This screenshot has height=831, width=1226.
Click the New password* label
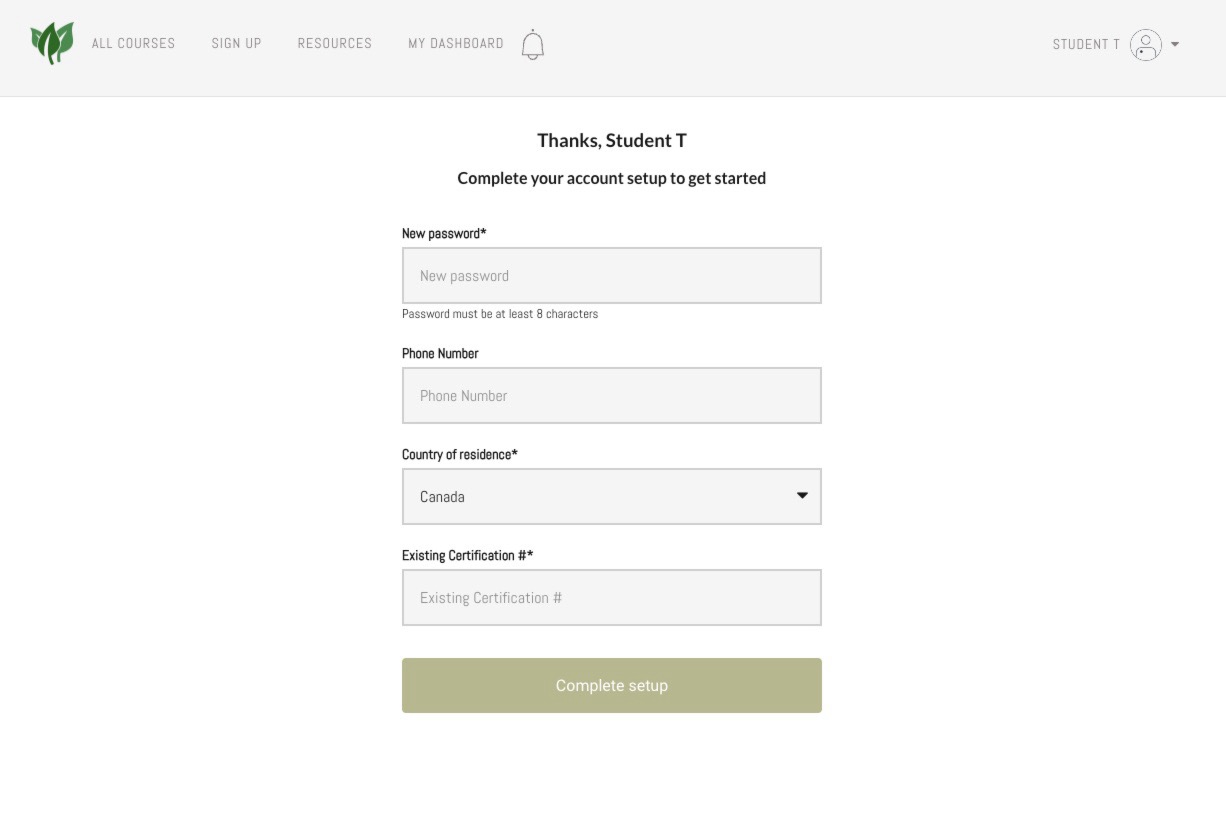coord(444,233)
